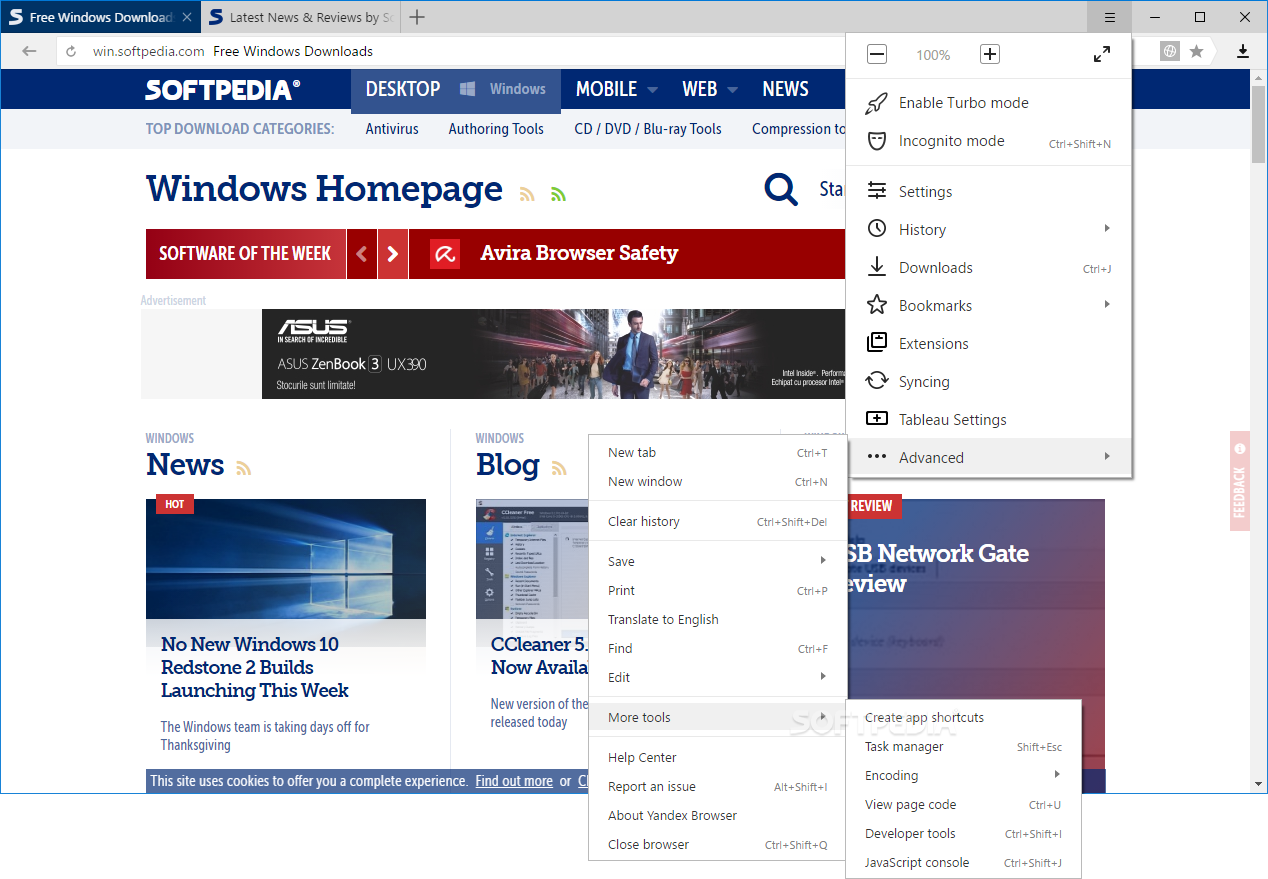
Task: Click the Find out more cookie link
Action: point(514,781)
